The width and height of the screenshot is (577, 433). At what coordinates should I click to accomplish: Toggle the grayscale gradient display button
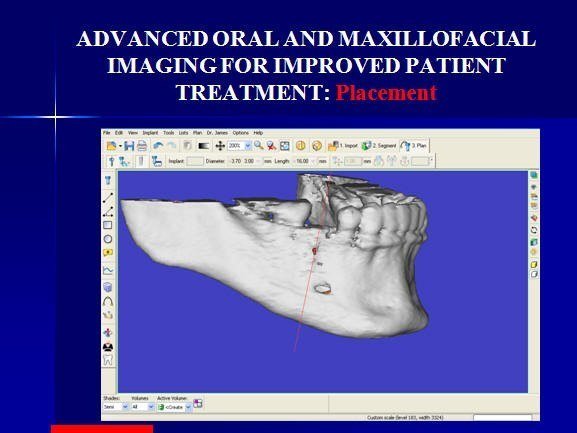(x=203, y=146)
